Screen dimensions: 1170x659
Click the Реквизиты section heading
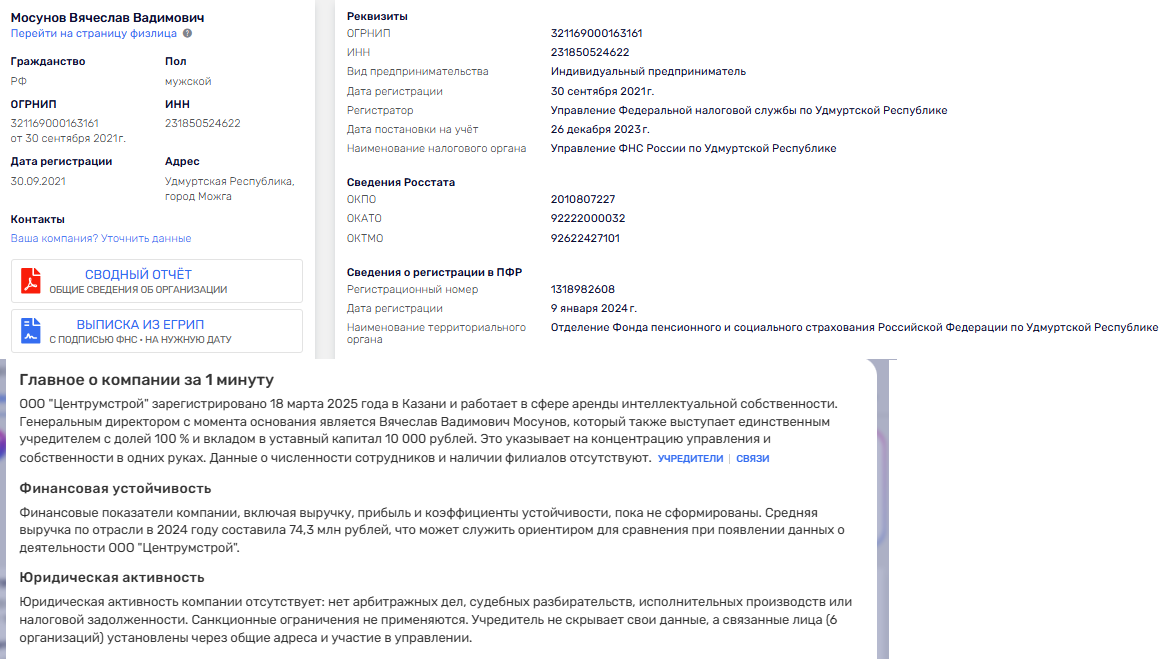click(377, 16)
